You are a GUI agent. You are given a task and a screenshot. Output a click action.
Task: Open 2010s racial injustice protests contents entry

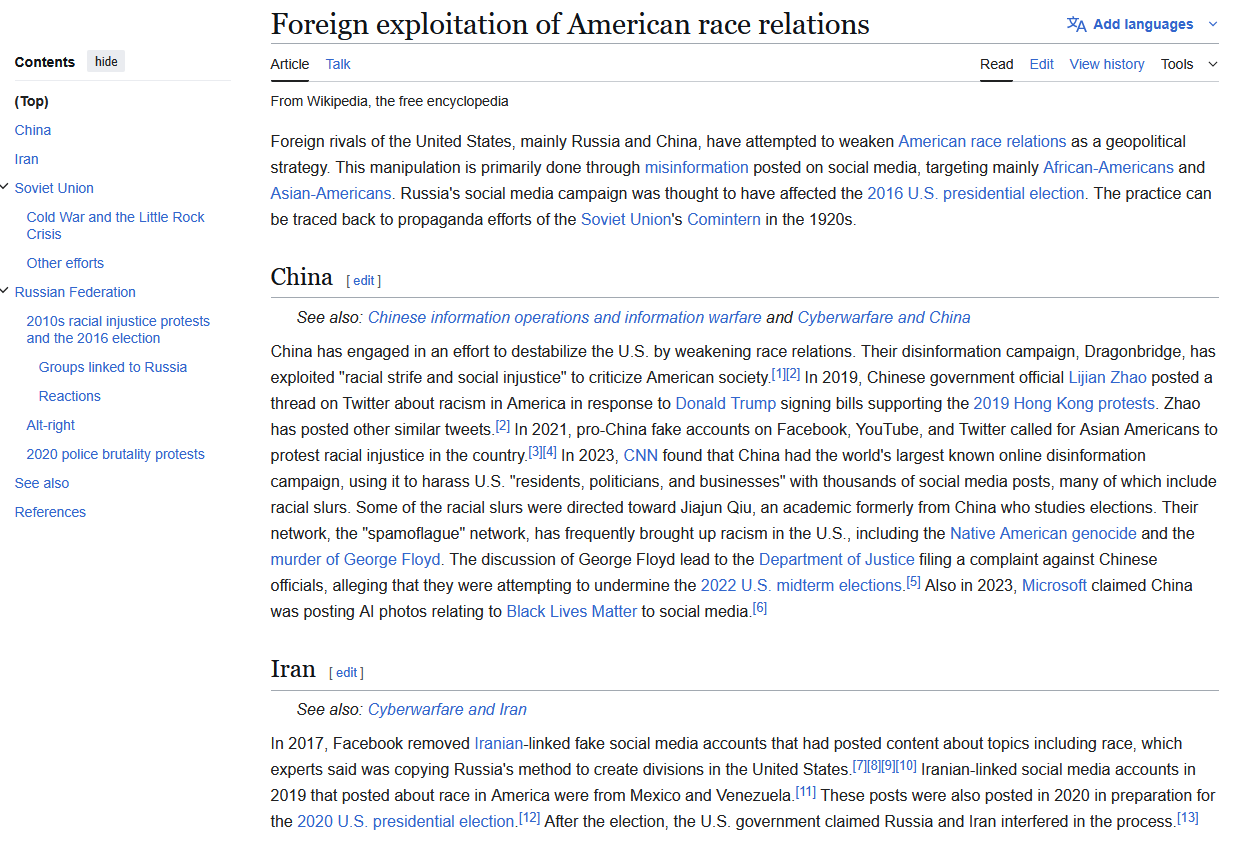(118, 329)
